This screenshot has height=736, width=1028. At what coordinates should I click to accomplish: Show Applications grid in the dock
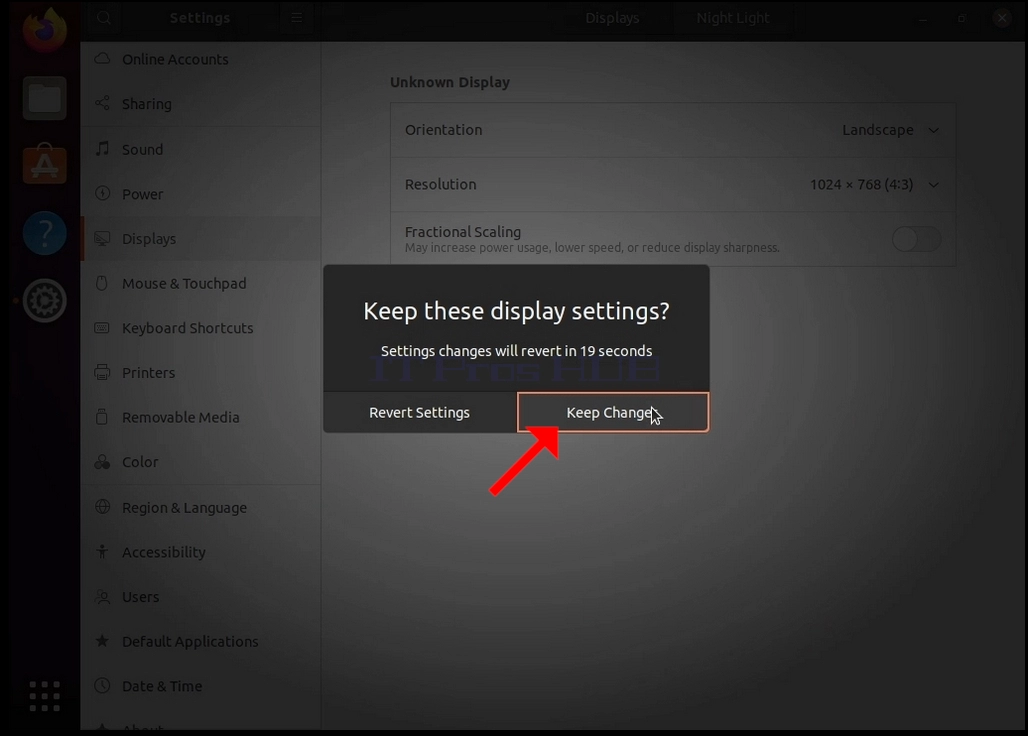coord(45,695)
